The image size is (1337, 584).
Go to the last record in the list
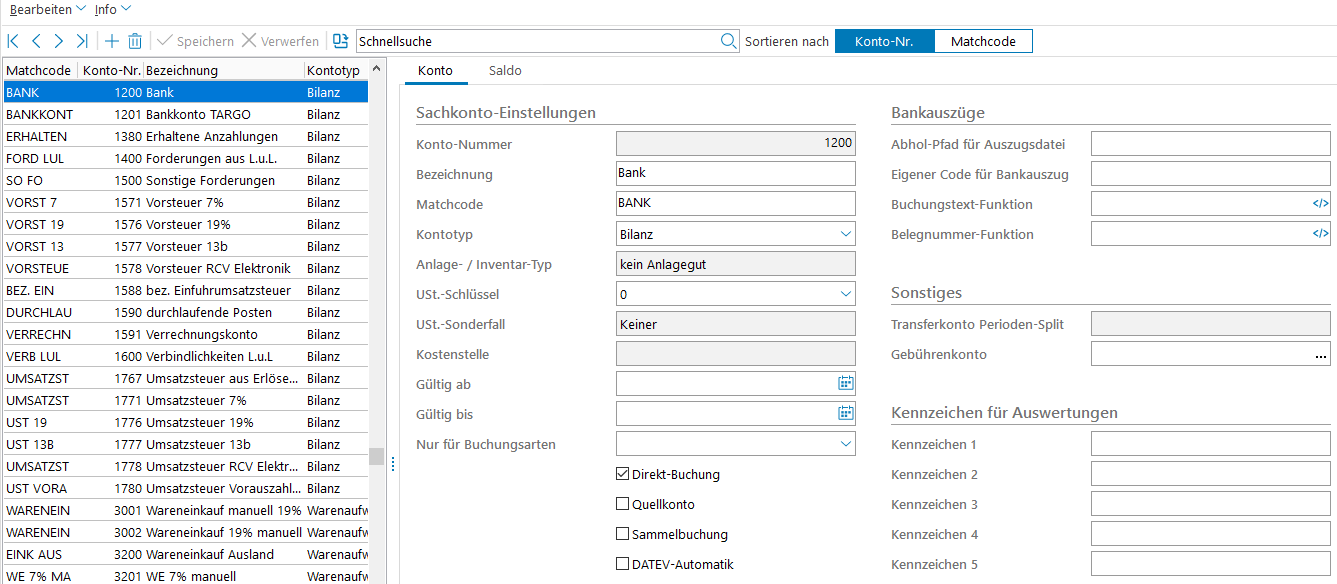coord(82,41)
